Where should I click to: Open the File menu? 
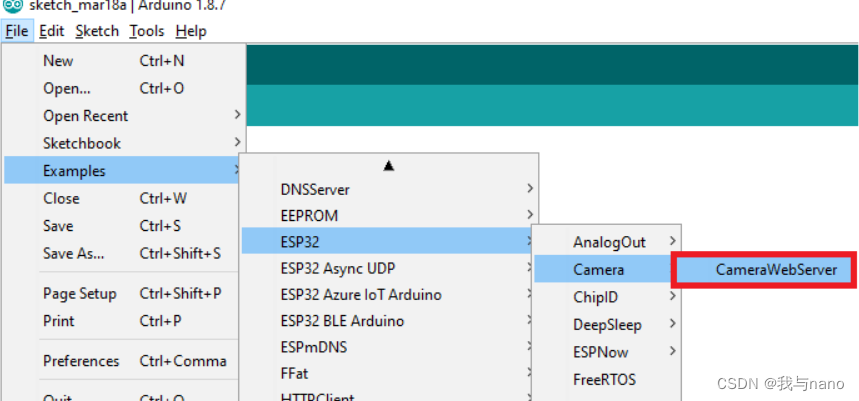17,31
